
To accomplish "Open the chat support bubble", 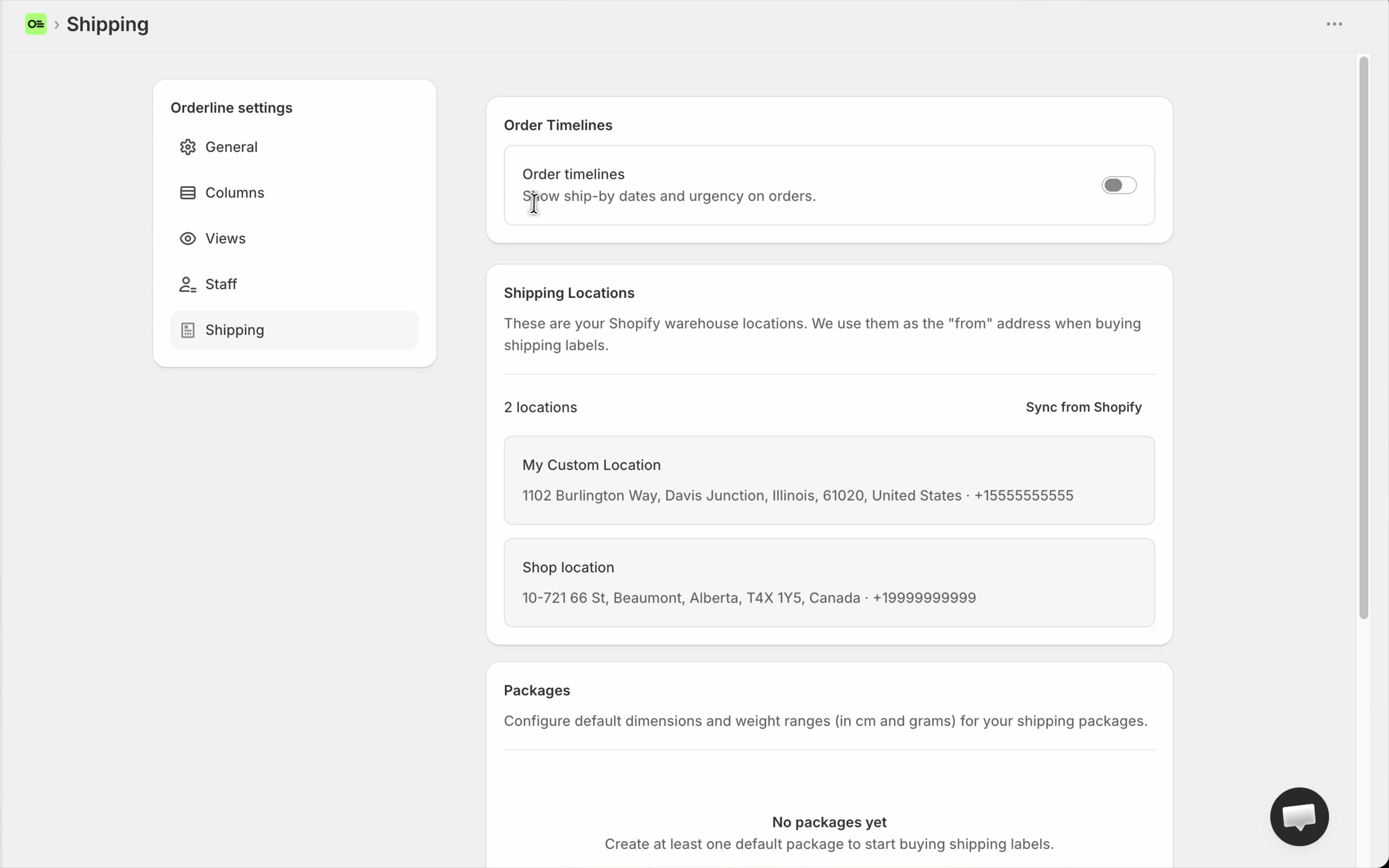I will (x=1299, y=816).
